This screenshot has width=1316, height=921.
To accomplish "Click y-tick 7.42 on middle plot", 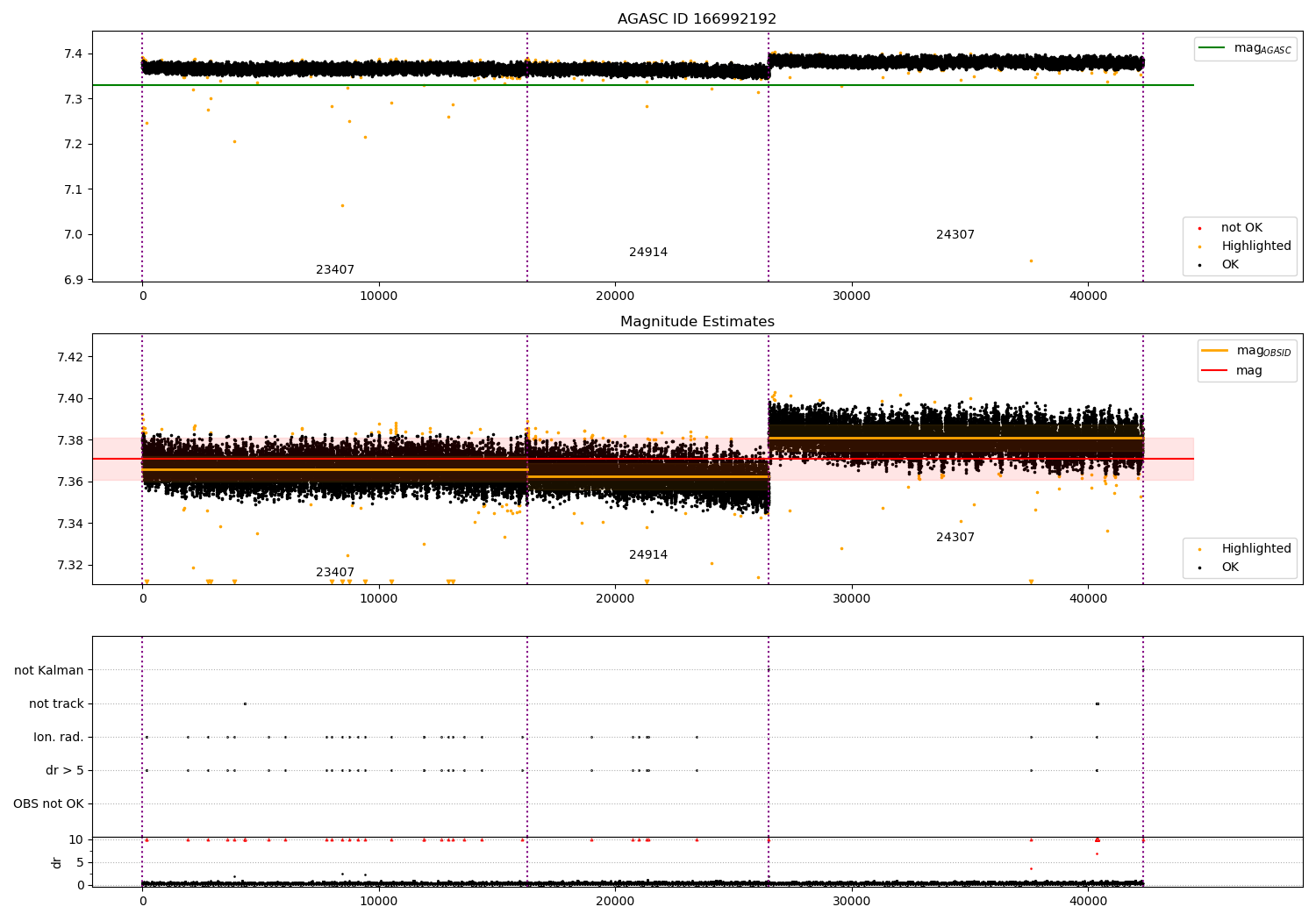I will tap(70, 357).
